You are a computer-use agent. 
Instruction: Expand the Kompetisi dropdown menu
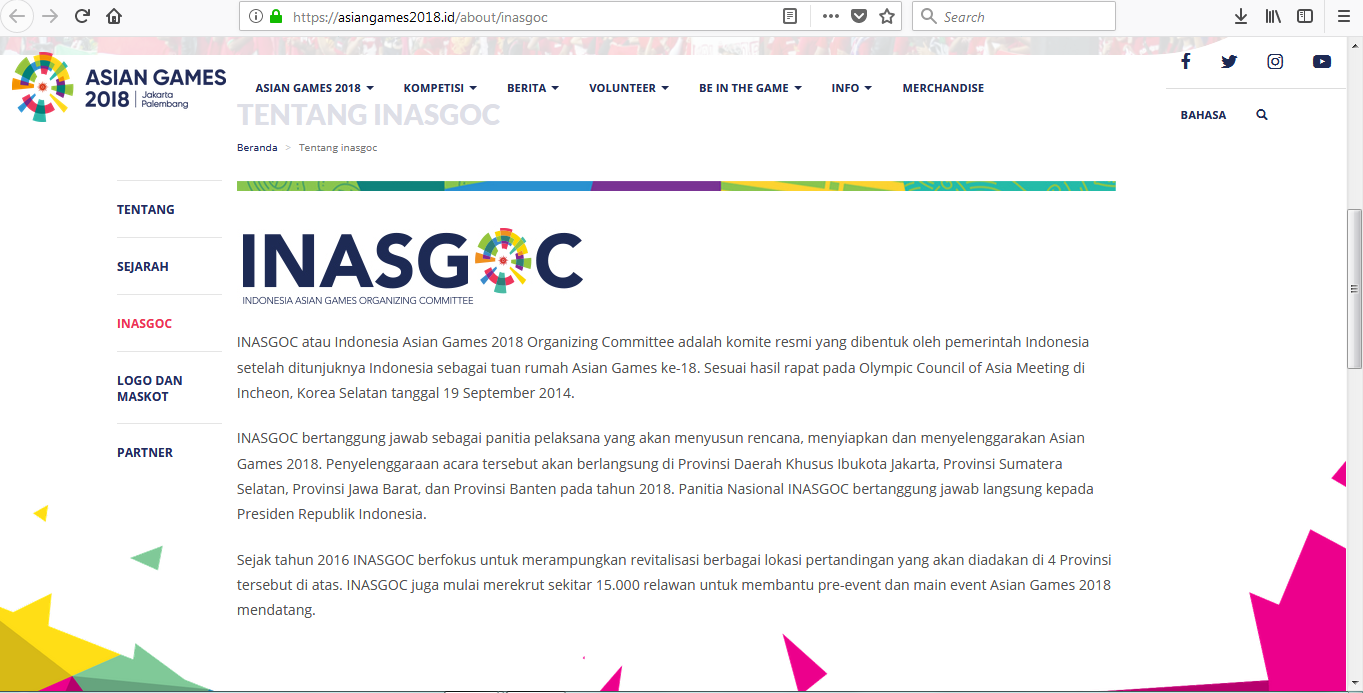point(440,88)
